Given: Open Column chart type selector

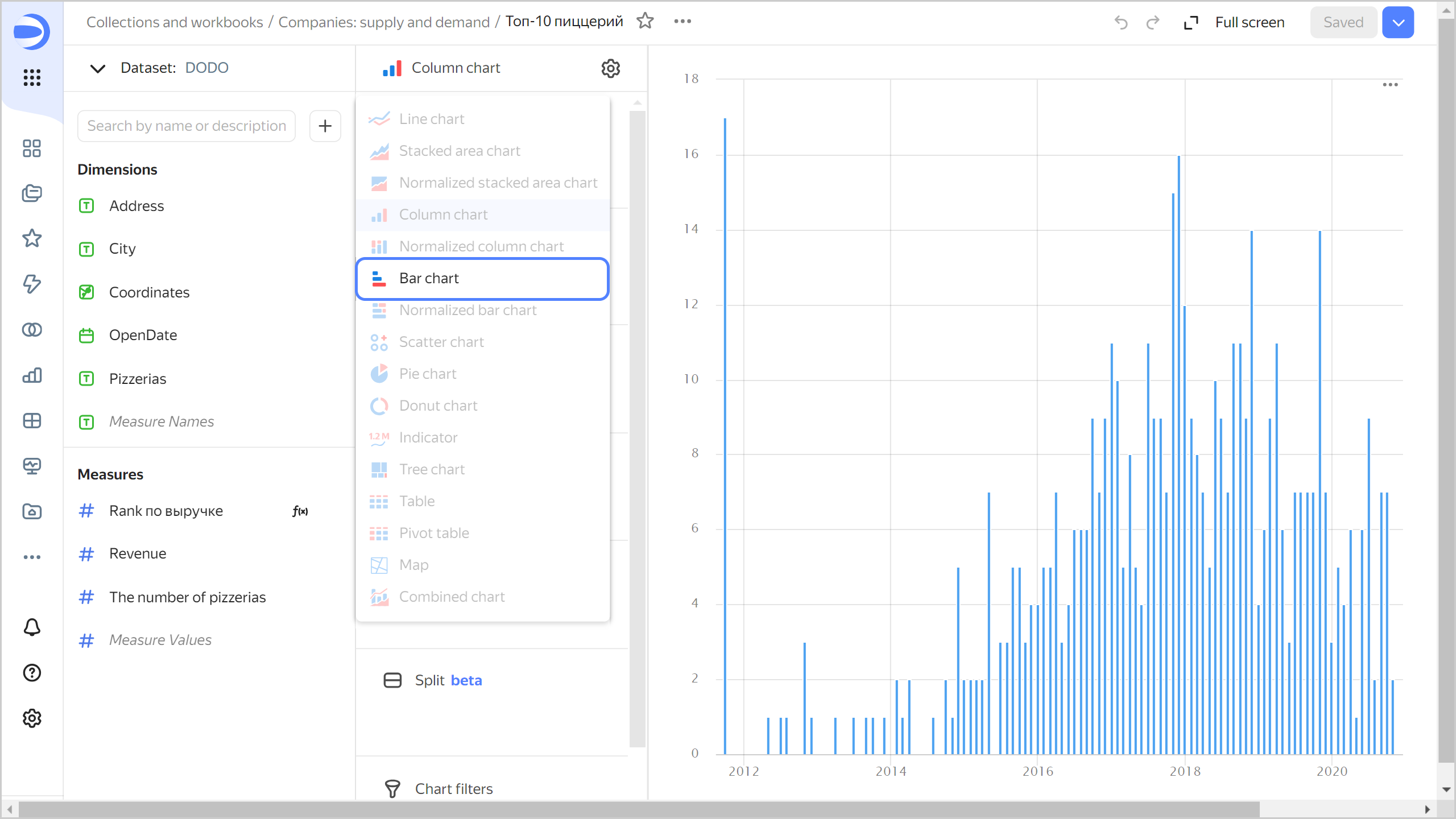Looking at the screenshot, I should [455, 68].
